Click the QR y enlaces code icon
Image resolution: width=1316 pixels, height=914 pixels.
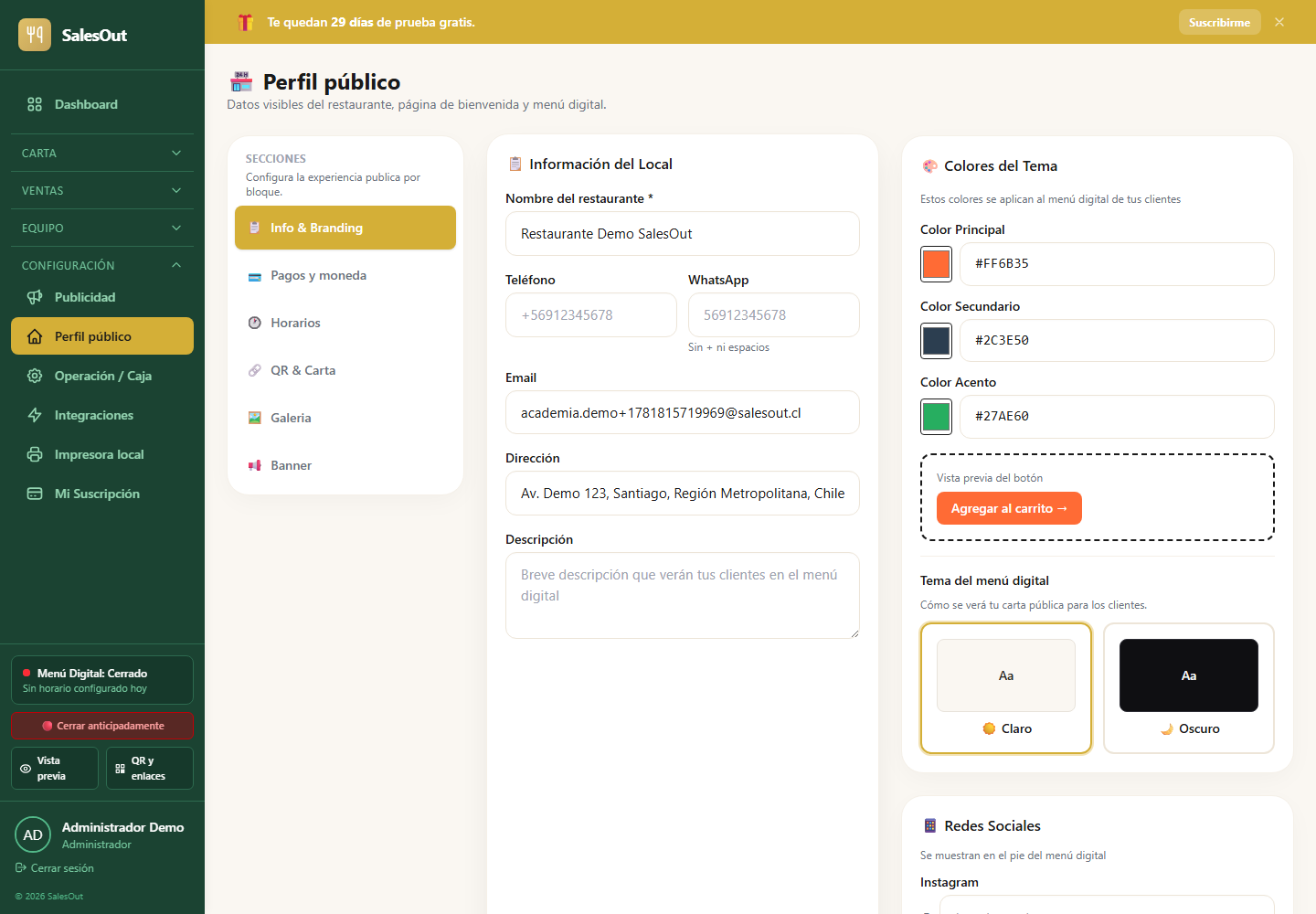(121, 769)
